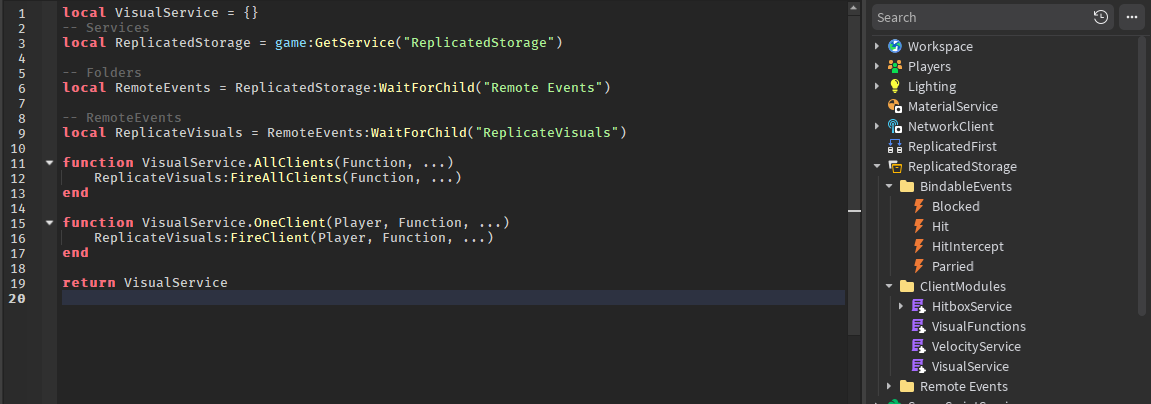Click the Lighting bulb icon
Image resolution: width=1151 pixels, height=404 pixels.
point(894,86)
